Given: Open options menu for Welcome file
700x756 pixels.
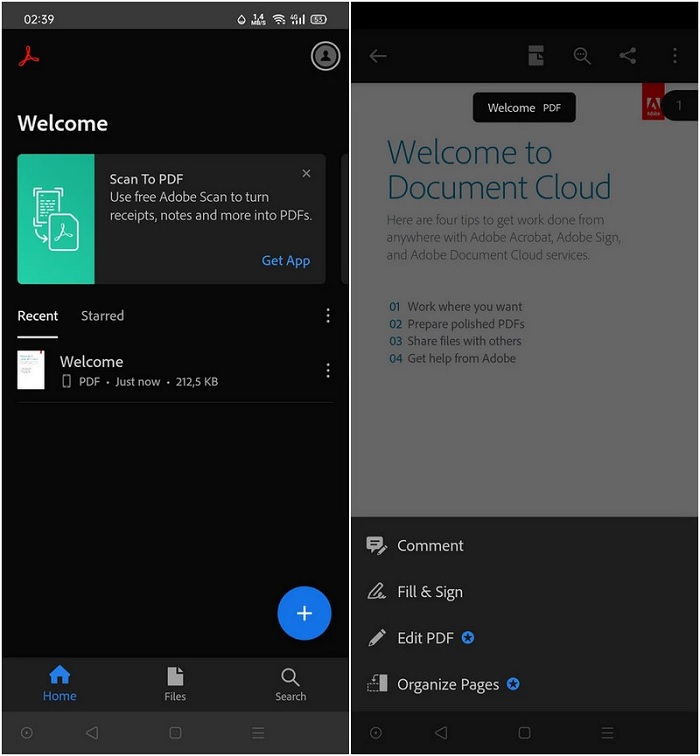Looking at the screenshot, I should tap(328, 370).
